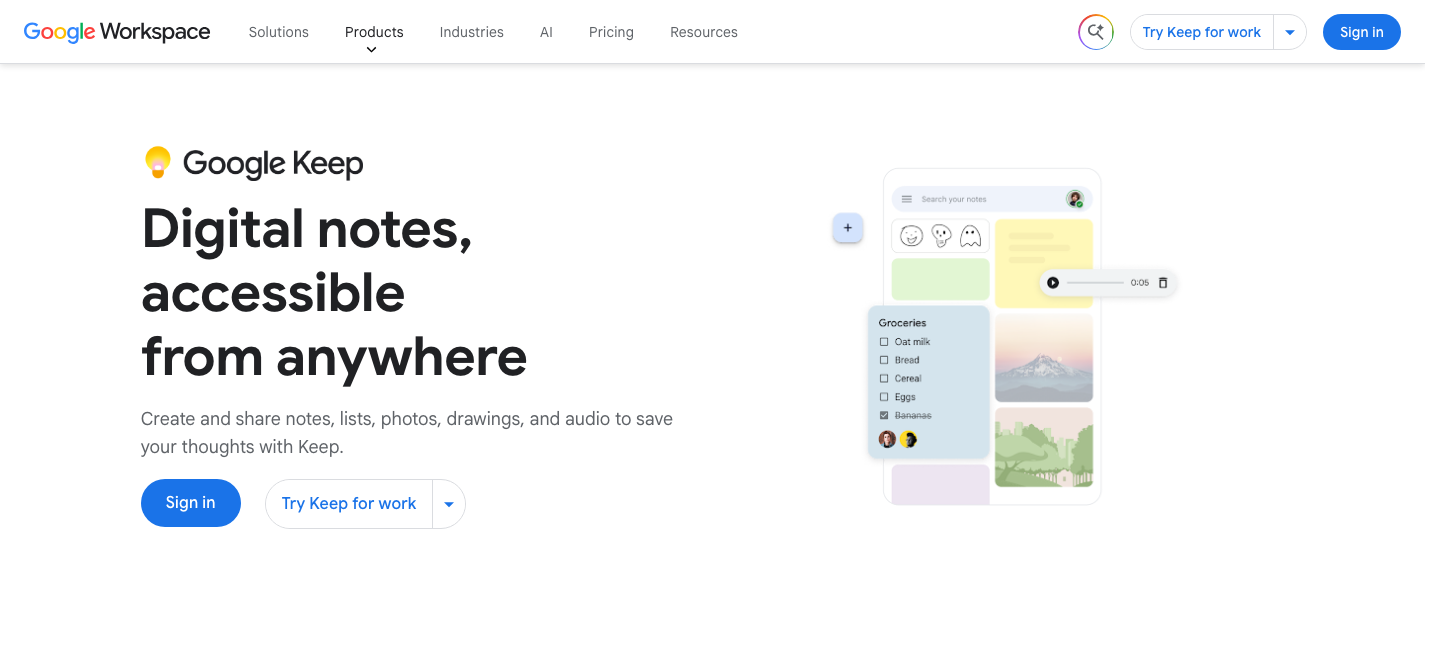Click the profile avatar in Keep illustration
The image size is (1440, 660).
(x=1075, y=199)
